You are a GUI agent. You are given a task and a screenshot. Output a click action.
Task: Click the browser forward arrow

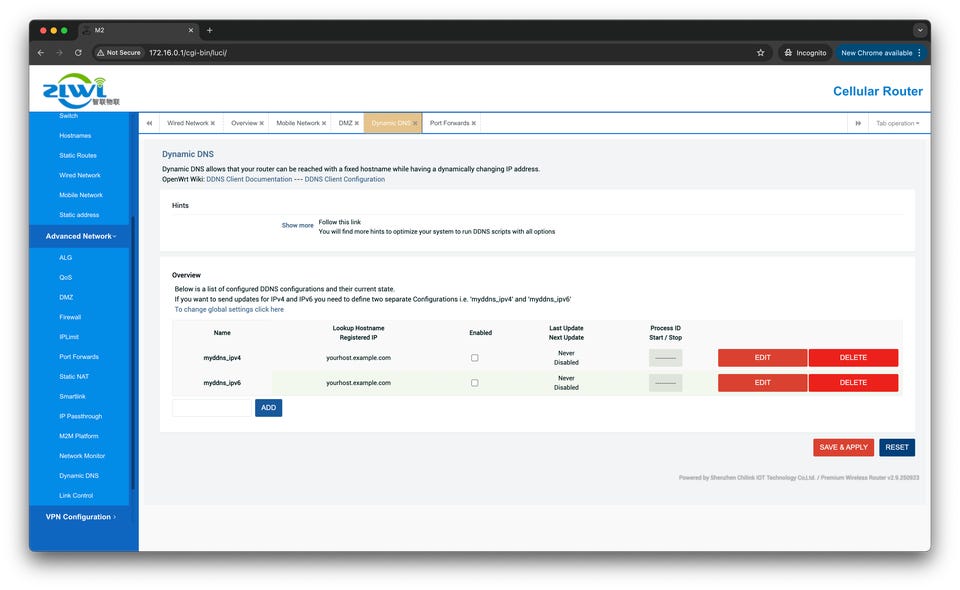click(59, 53)
